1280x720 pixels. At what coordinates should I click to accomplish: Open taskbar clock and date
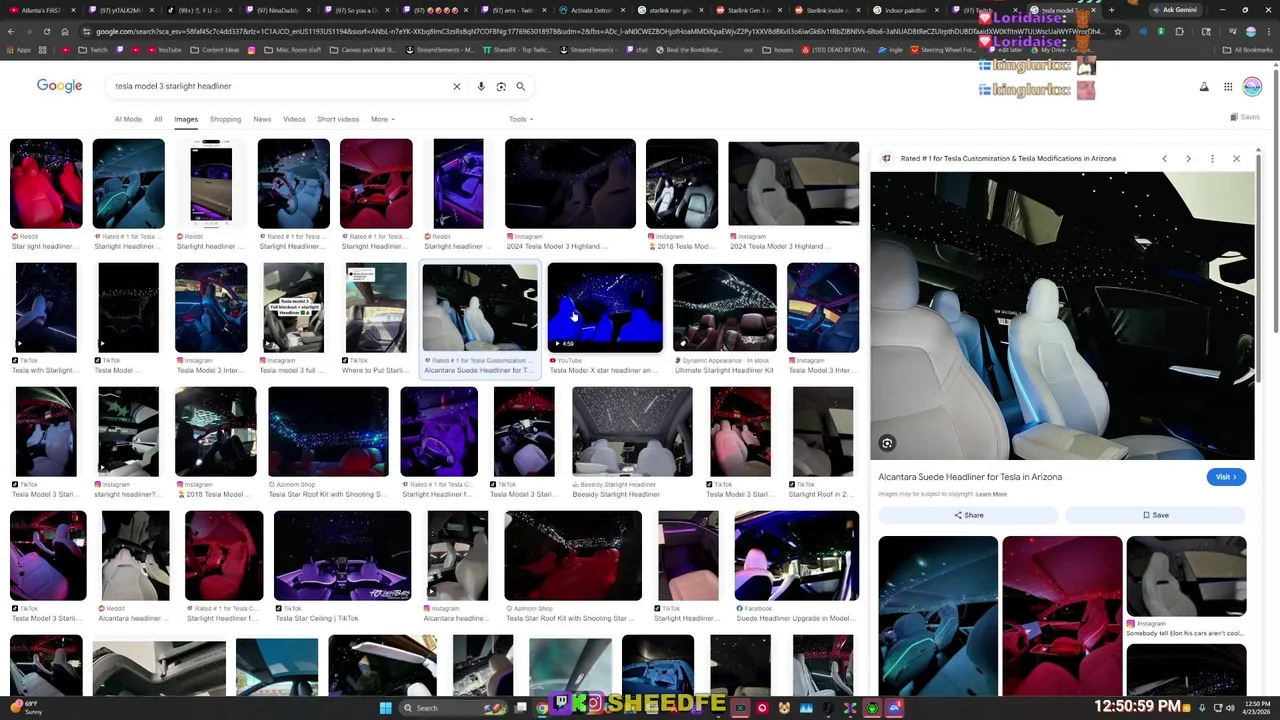coord(1258,708)
